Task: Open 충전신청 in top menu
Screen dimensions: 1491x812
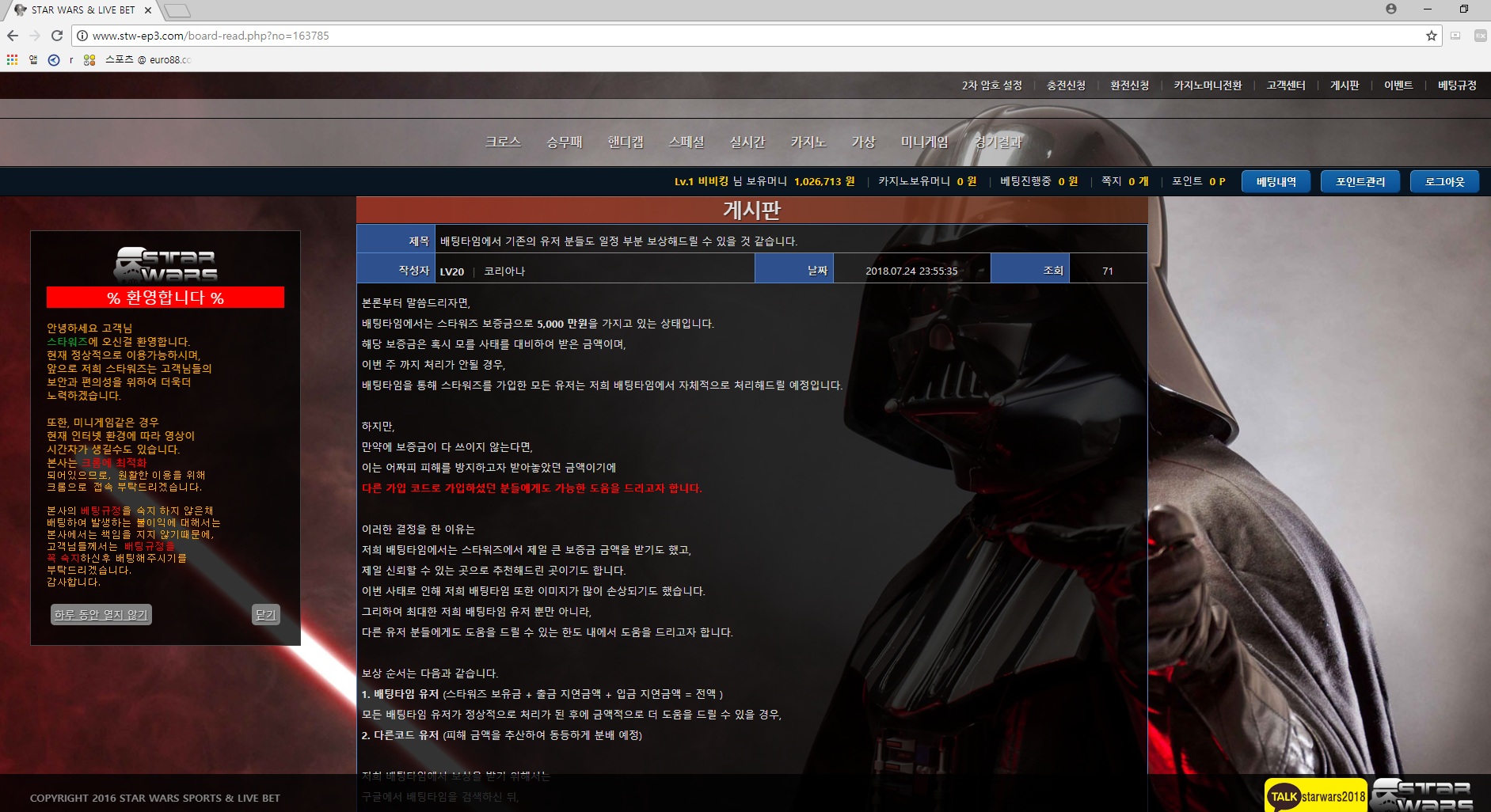Action: point(1067,85)
